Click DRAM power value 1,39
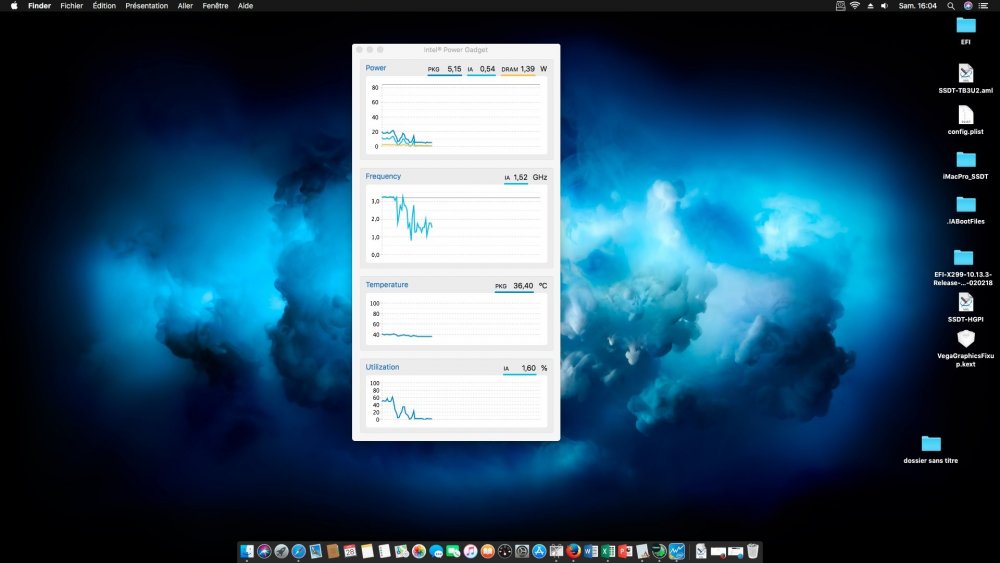Viewport: 1000px width, 563px height. pos(527,69)
